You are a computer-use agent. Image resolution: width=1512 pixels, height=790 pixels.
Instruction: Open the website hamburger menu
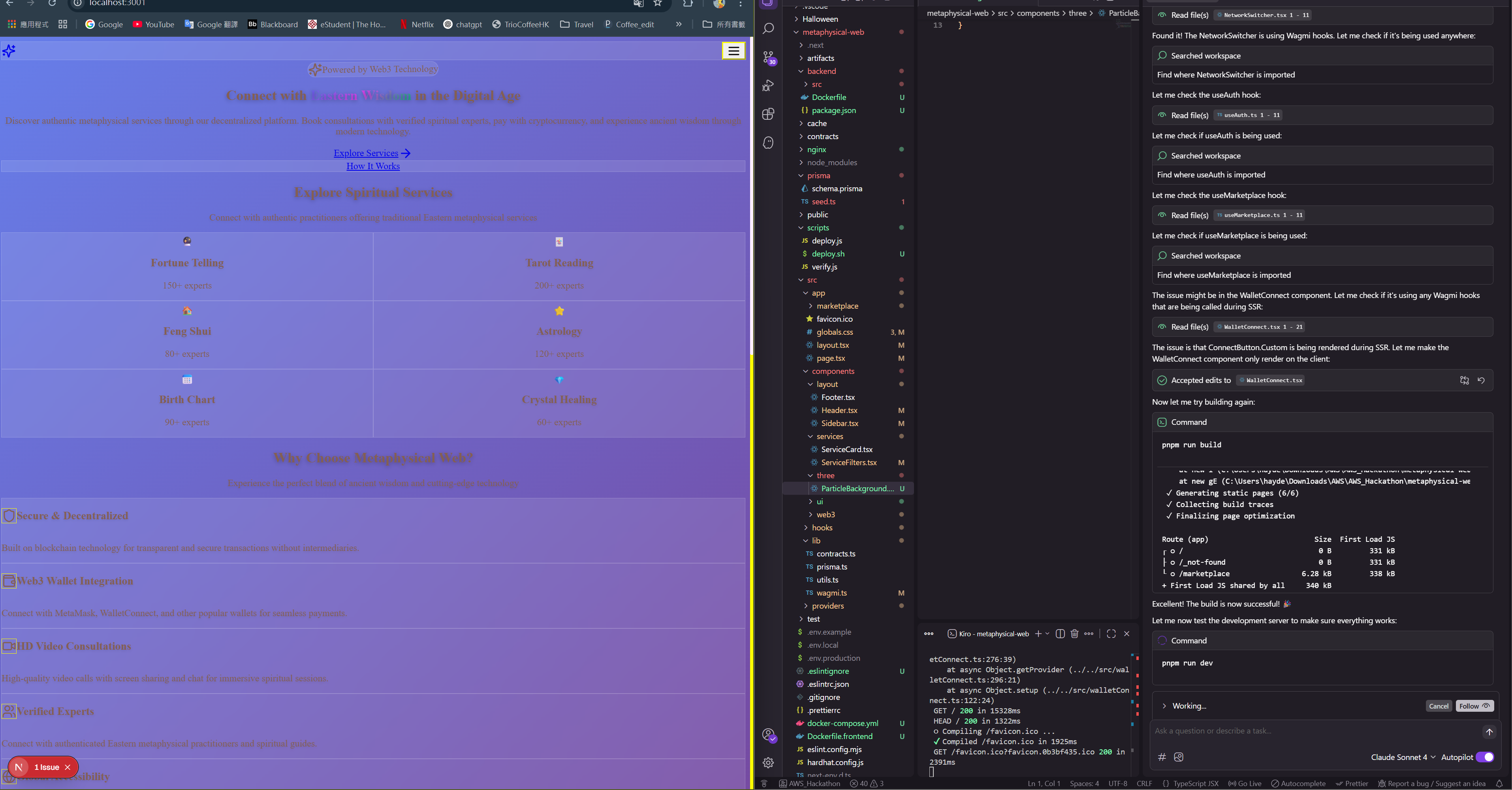(x=733, y=51)
